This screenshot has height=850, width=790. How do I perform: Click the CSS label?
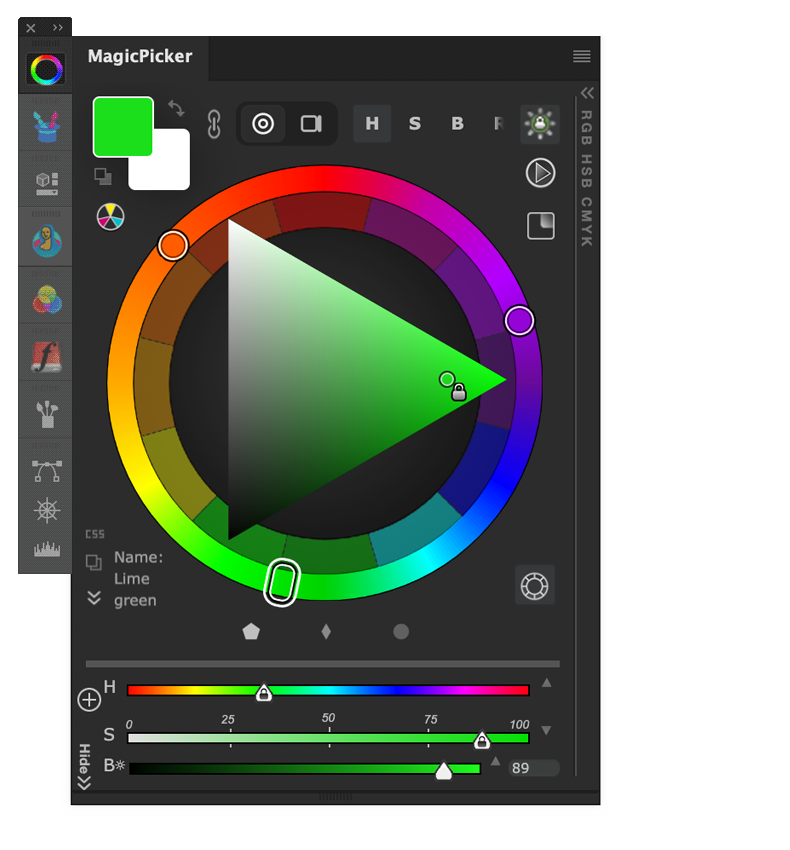click(95, 535)
